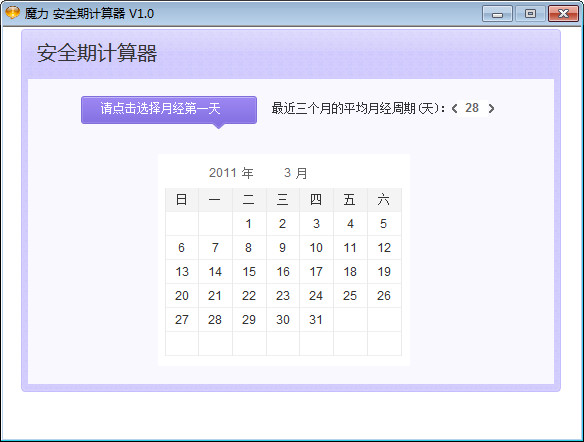This screenshot has width=584, height=442.
Task: Click the 一 Monday column header
Action: click(x=215, y=200)
